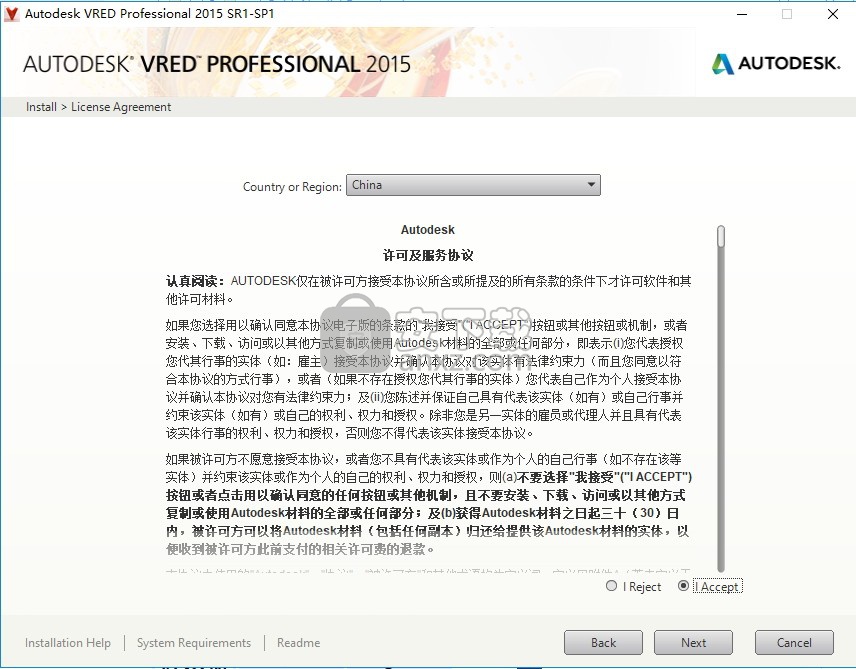Click the VRED Professional 2015 header title
This screenshot has width=856, height=669.
[217, 64]
